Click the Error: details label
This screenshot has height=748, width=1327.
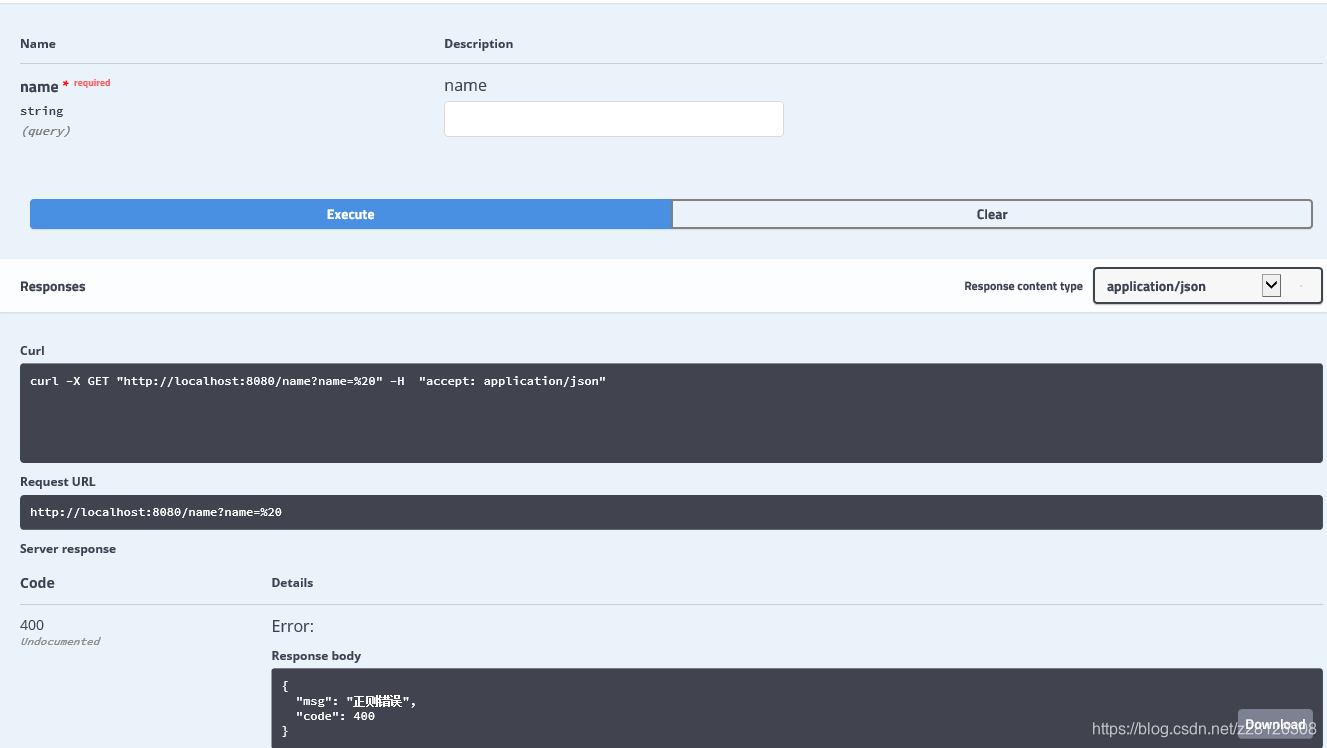tap(293, 626)
